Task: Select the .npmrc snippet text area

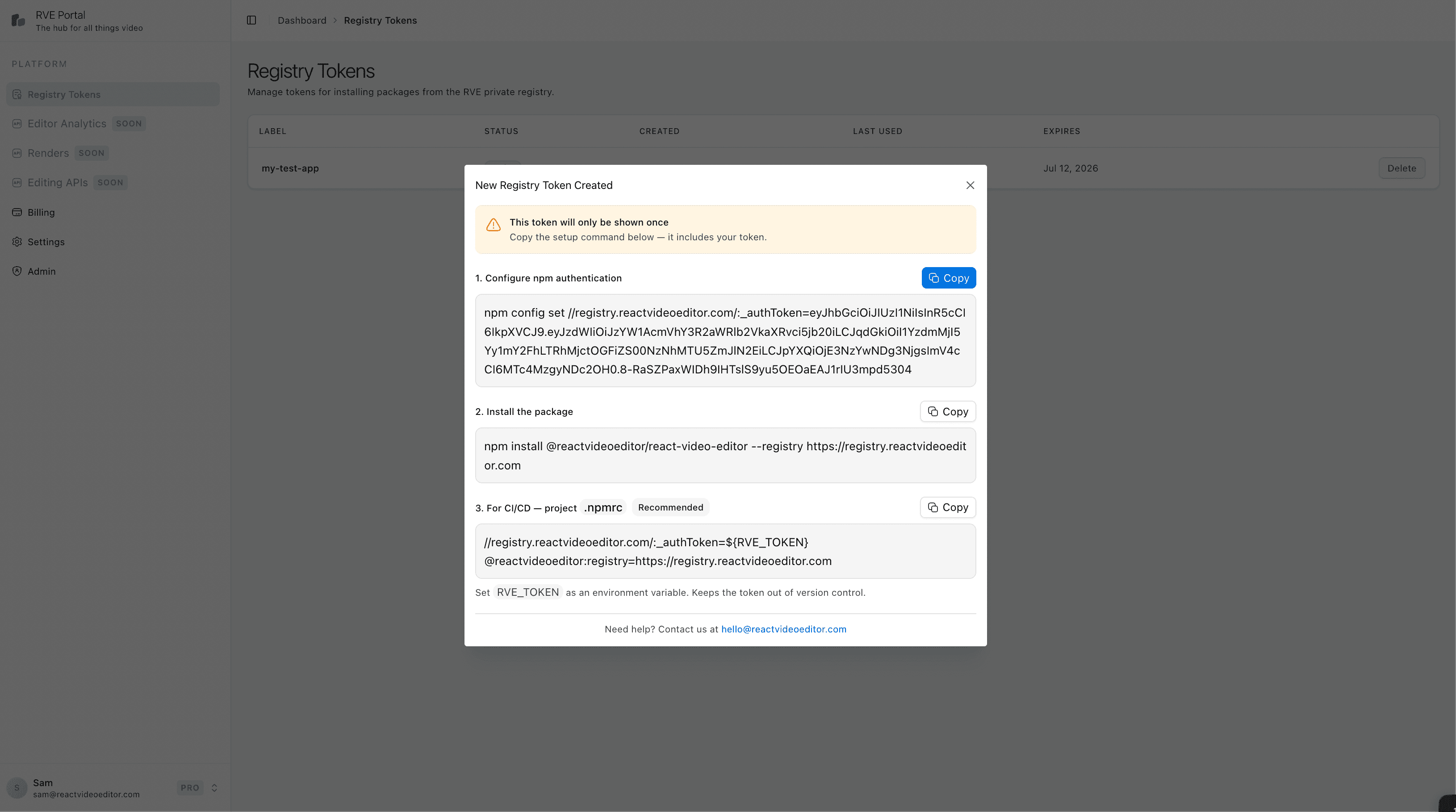Action: [x=725, y=551]
